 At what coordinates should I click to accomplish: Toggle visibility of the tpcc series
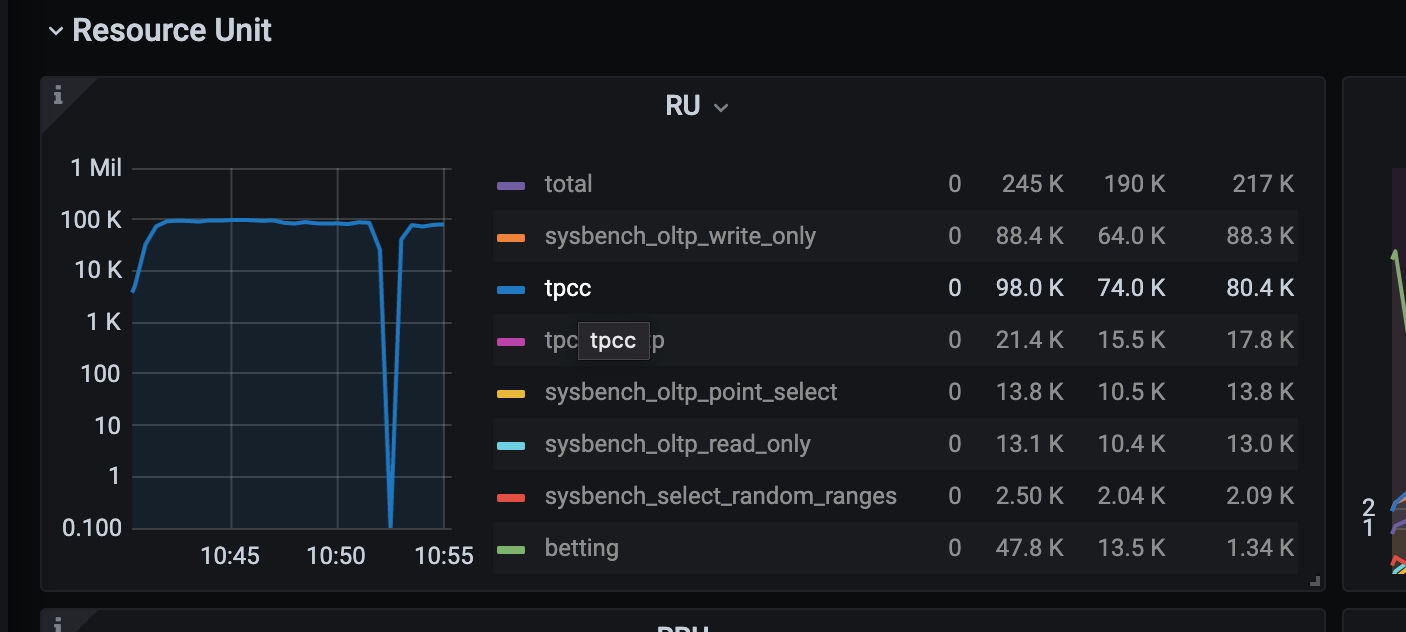[566, 287]
